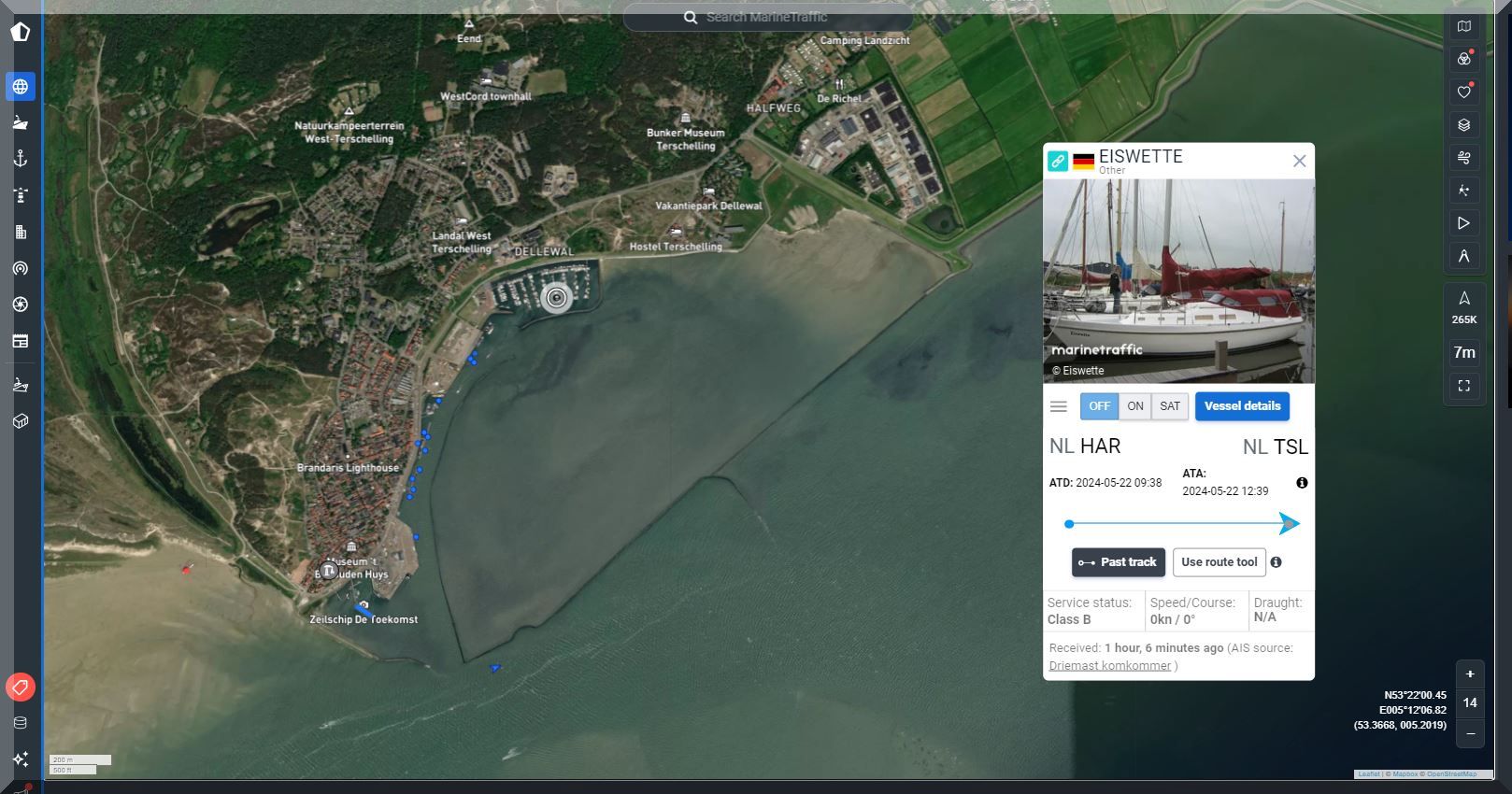Switch tracking toggle to ON
Viewport: 1512px width, 794px height.
coord(1134,406)
